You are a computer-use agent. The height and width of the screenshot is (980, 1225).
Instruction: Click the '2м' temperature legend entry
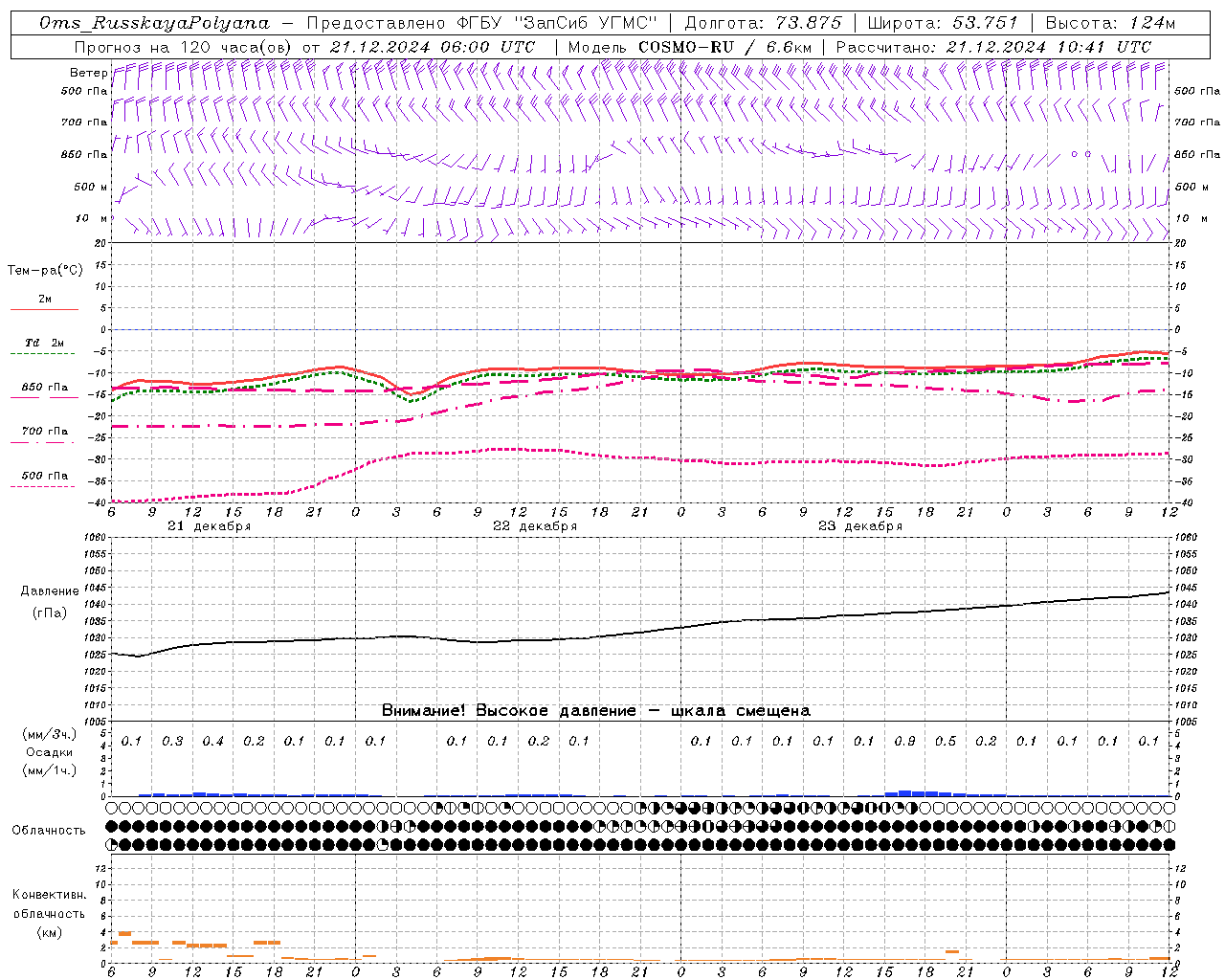45,300
